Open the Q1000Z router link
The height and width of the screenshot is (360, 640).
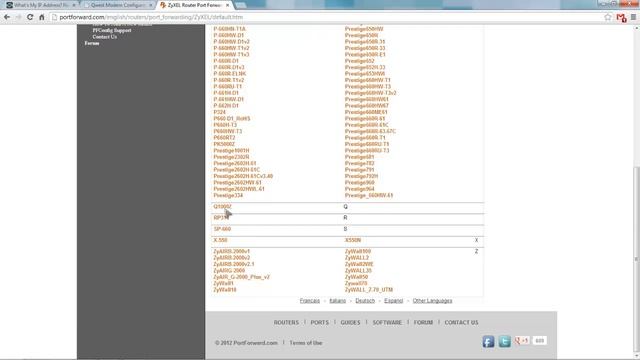[222, 207]
